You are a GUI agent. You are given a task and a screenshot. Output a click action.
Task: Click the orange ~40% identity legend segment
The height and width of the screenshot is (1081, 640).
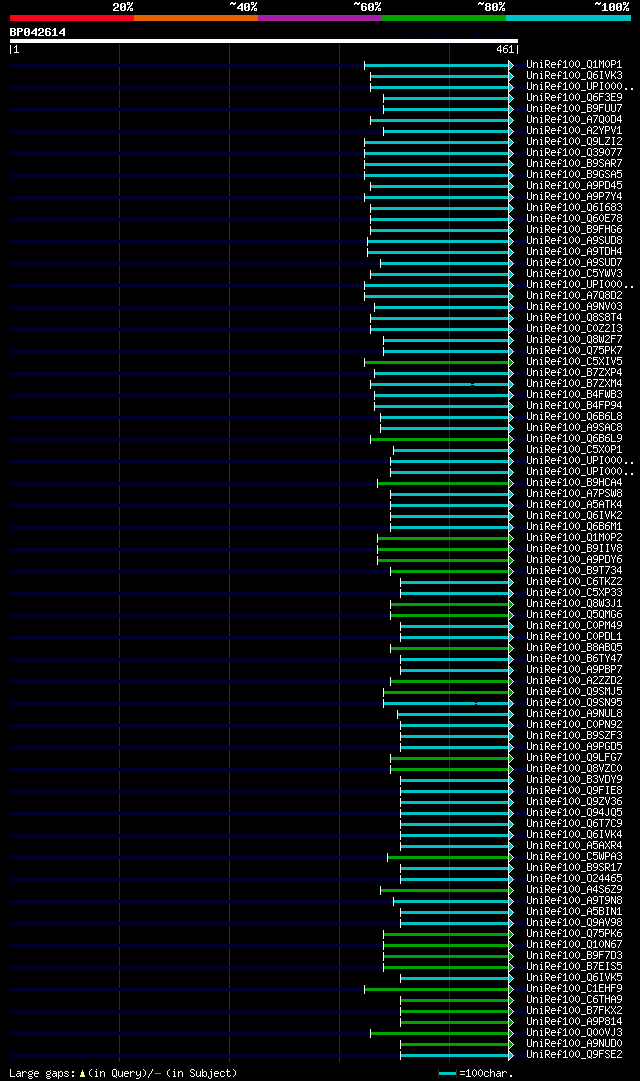pyautogui.click(x=196, y=18)
